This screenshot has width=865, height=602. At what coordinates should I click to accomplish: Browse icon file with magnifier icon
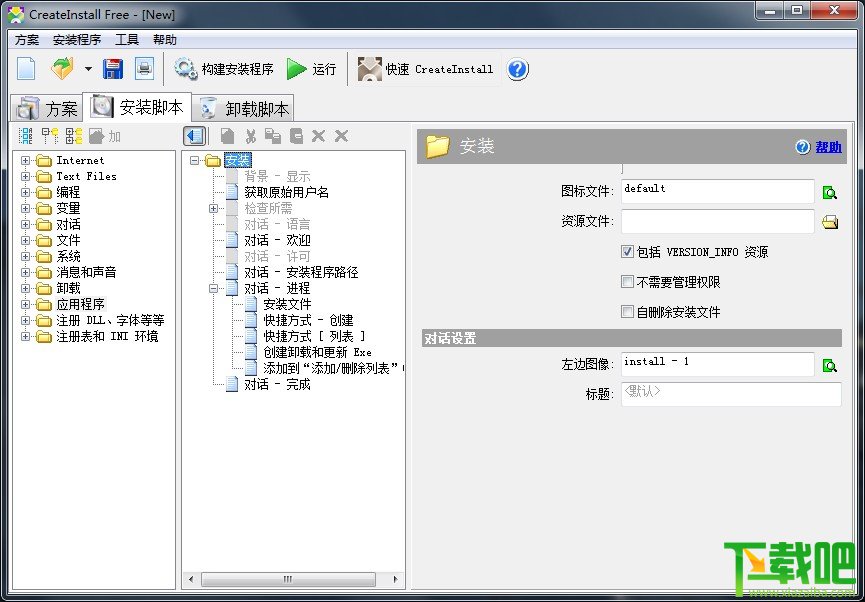tap(830, 193)
